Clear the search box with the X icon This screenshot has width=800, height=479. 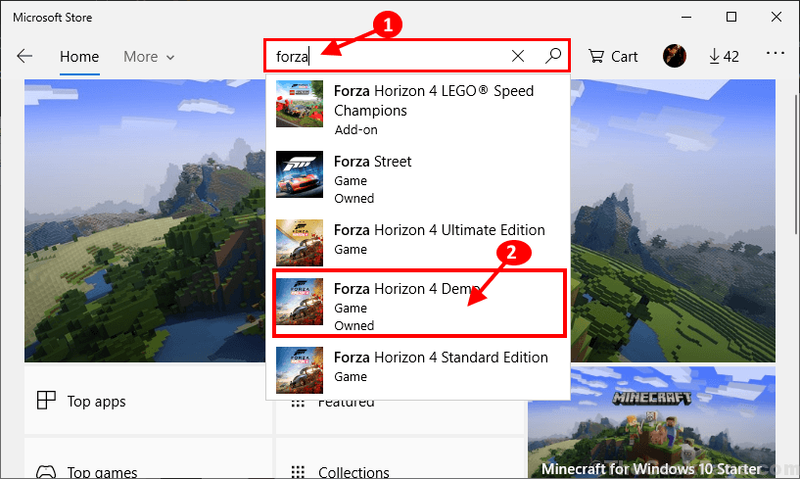pos(518,56)
